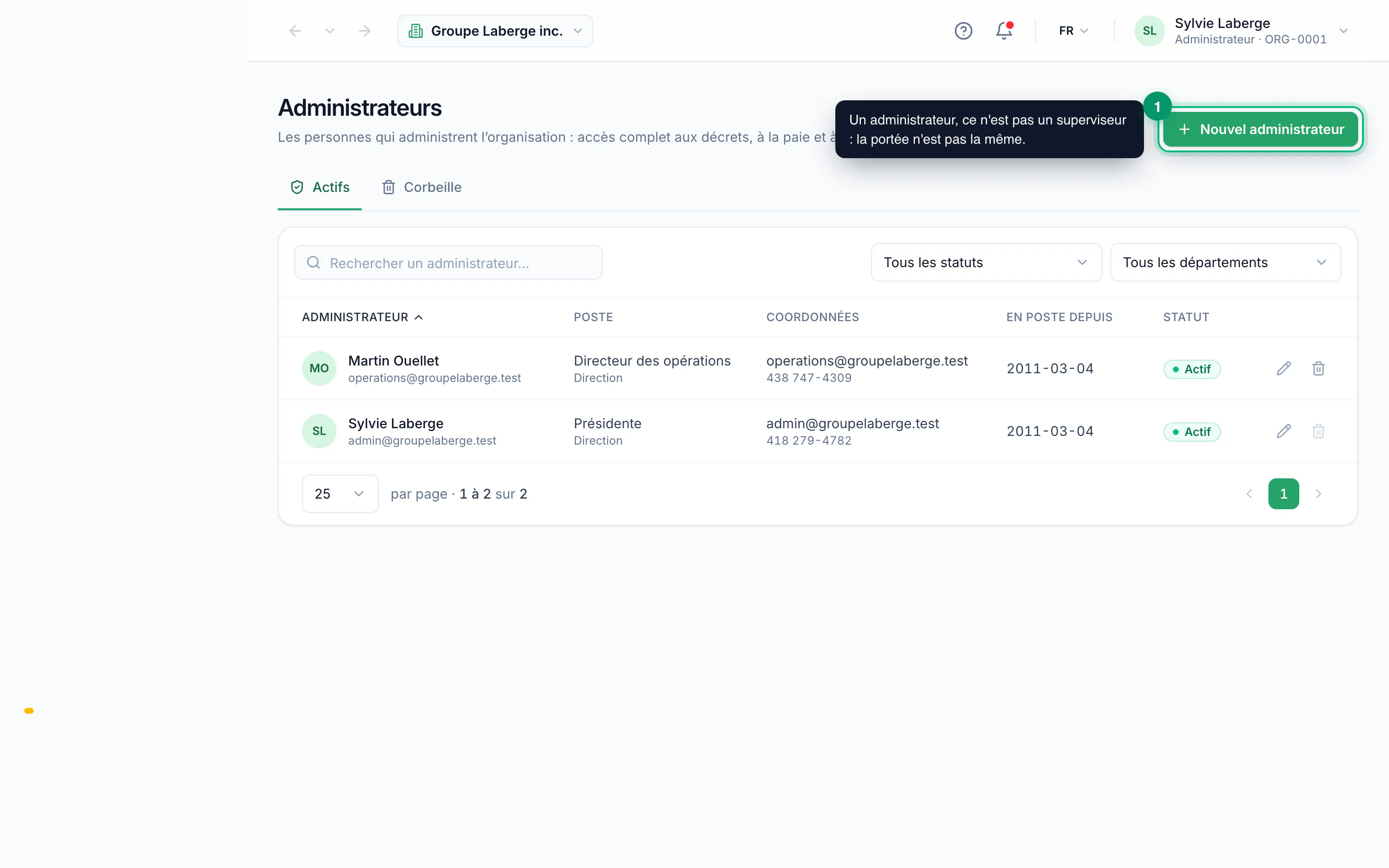Sort by the ADMINISTRATEUR column header
The height and width of the screenshot is (868, 1389).
coord(363,317)
